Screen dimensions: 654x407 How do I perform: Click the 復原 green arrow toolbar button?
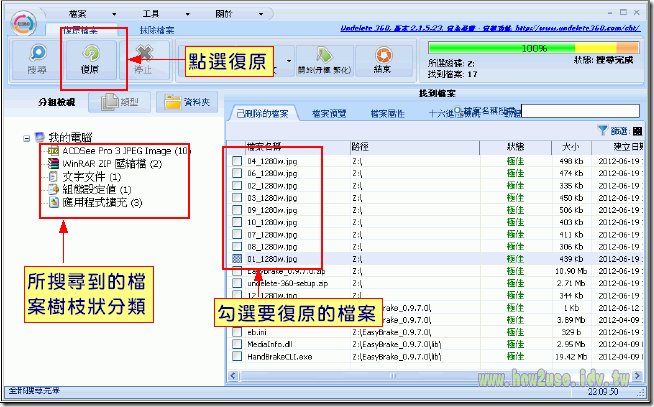[x=91, y=59]
